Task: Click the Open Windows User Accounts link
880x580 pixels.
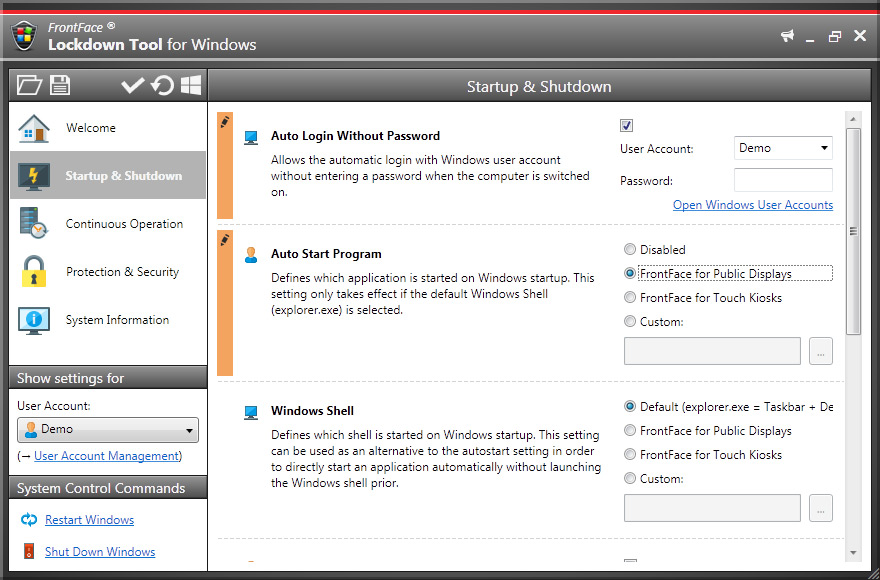Action: pos(752,205)
